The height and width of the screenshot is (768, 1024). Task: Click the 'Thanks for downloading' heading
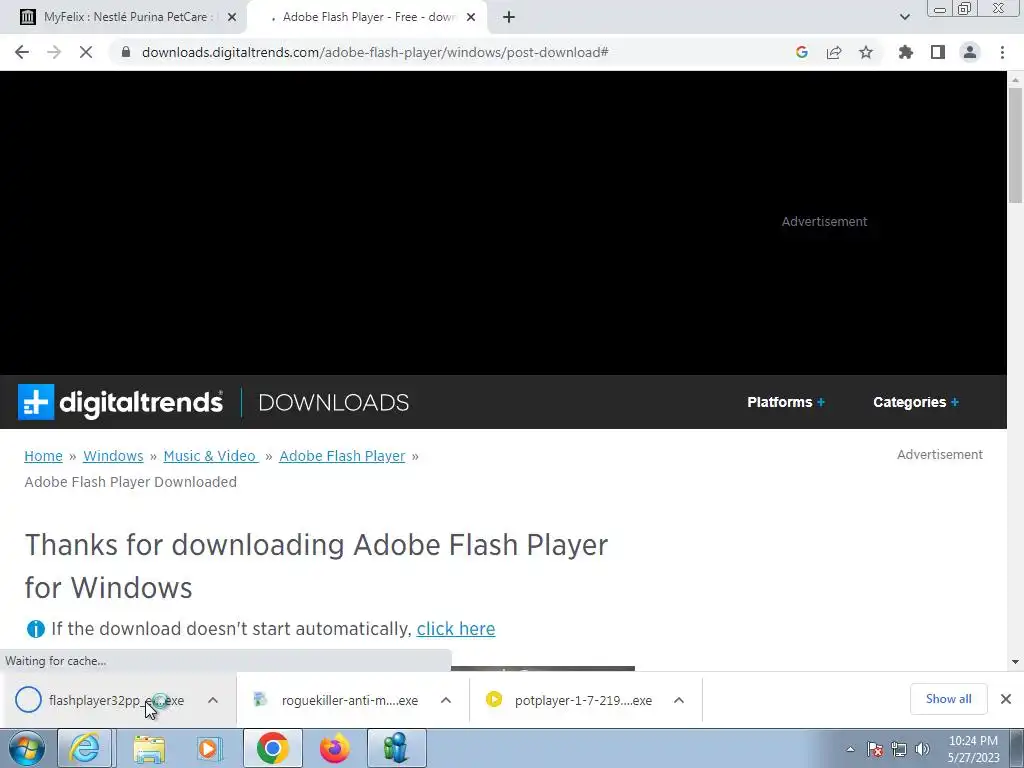(x=316, y=566)
